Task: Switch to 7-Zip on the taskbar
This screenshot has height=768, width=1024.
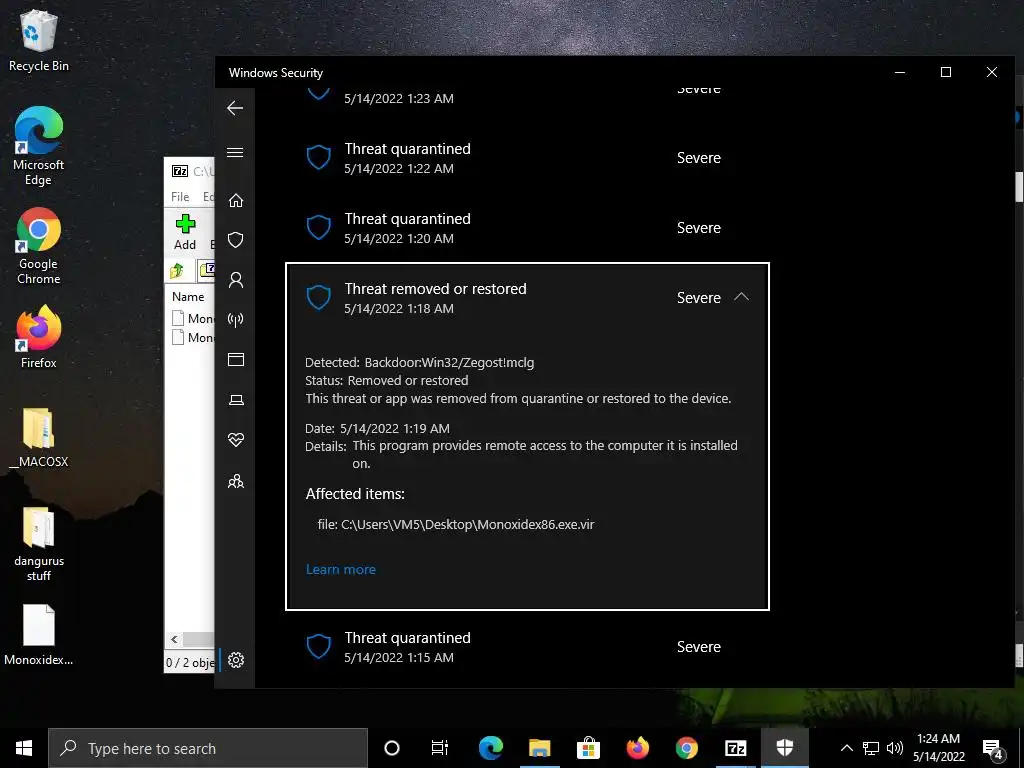Action: tap(735, 748)
